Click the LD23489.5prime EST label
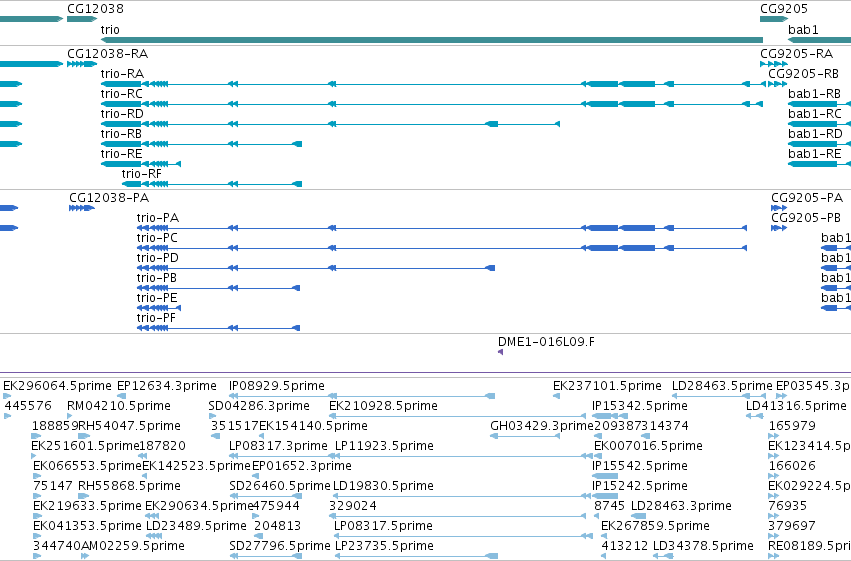Screen dimensions: 851x561 pos(196,527)
